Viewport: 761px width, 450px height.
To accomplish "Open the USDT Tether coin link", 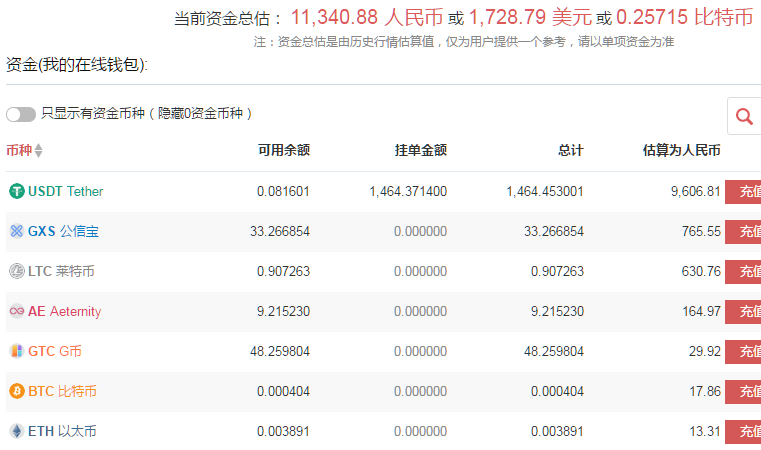I will (66, 191).
